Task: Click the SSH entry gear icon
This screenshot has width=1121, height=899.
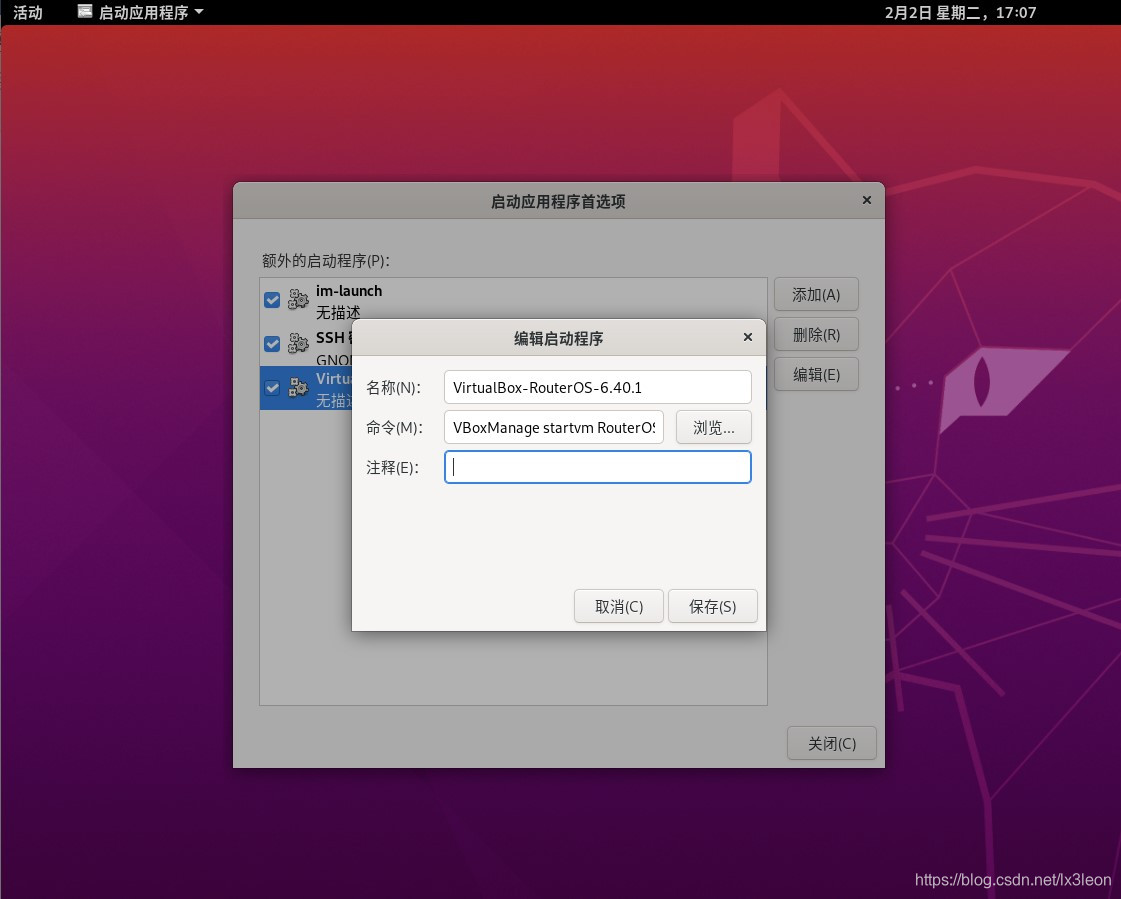Action: pos(298,343)
